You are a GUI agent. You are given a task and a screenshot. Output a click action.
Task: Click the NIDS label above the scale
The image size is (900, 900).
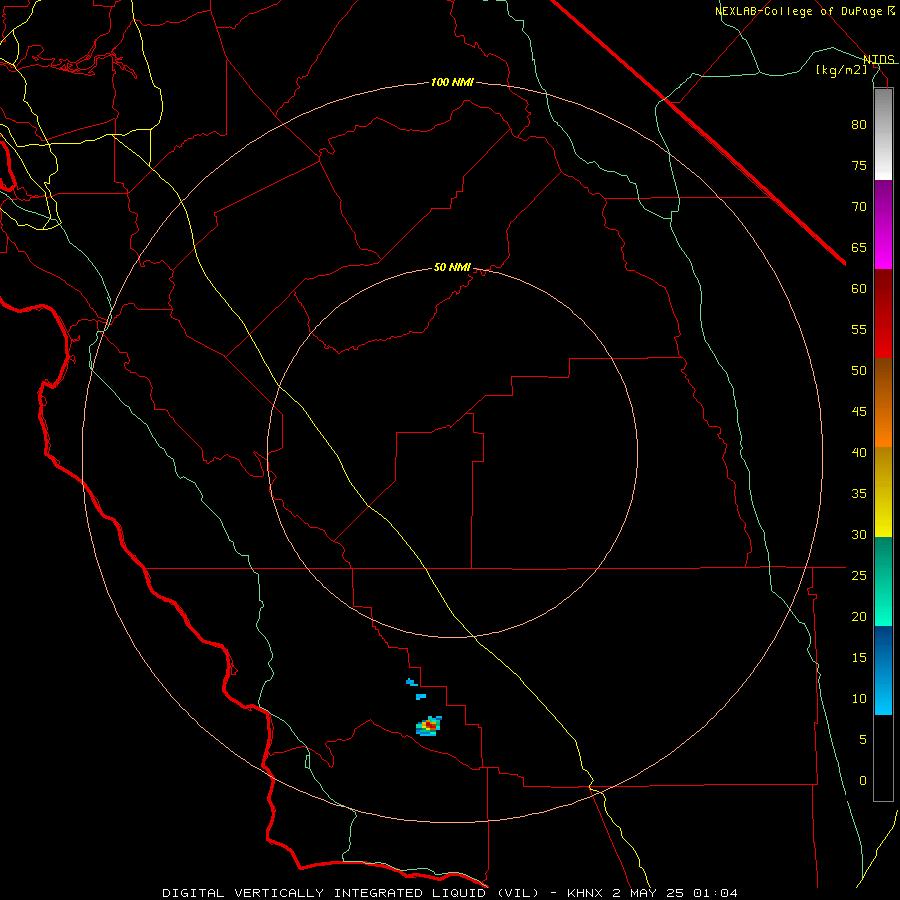pos(879,60)
